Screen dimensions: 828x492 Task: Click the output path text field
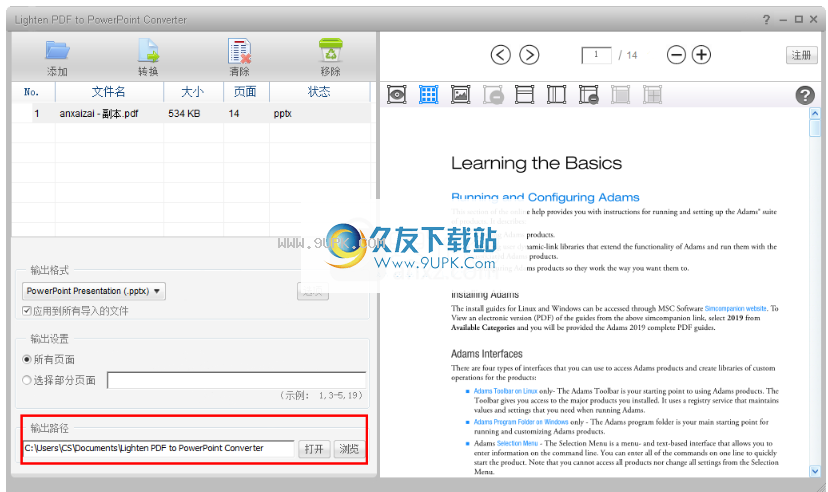(x=158, y=448)
